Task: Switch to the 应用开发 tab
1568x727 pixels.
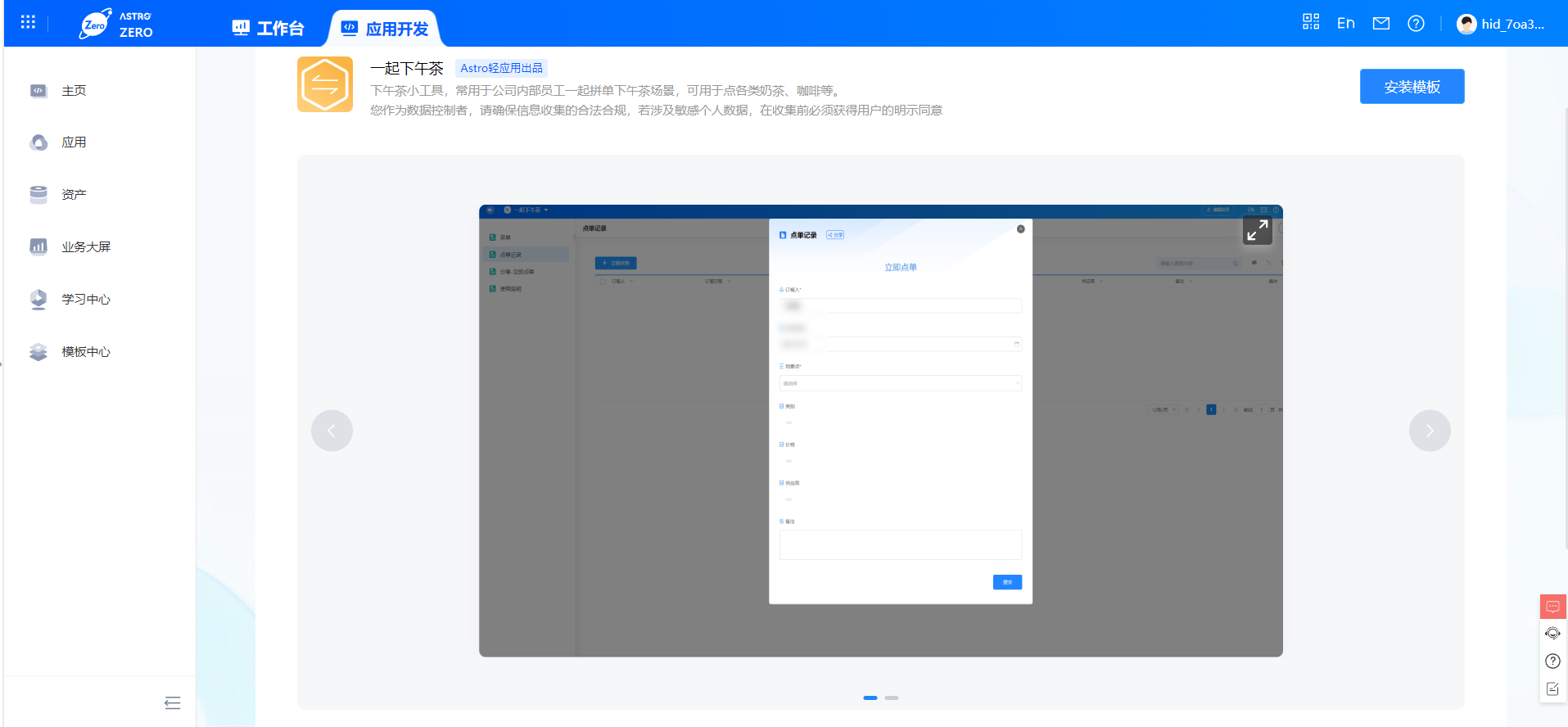Action: pos(385,29)
